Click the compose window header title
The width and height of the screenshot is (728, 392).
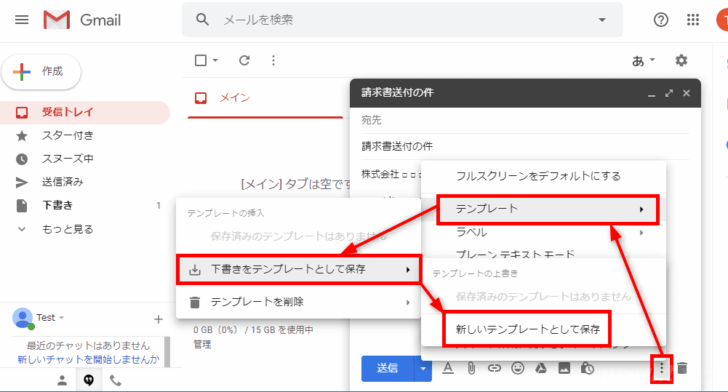[397, 92]
